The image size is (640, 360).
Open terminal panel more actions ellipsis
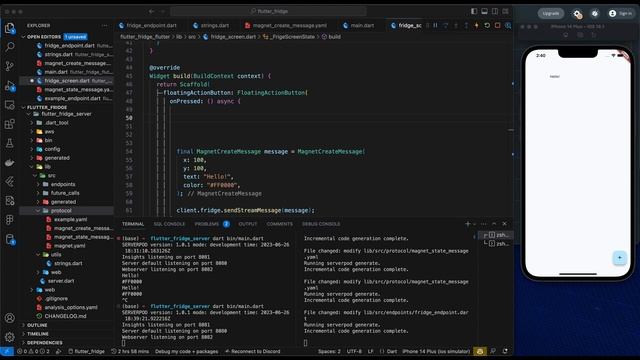(484, 224)
